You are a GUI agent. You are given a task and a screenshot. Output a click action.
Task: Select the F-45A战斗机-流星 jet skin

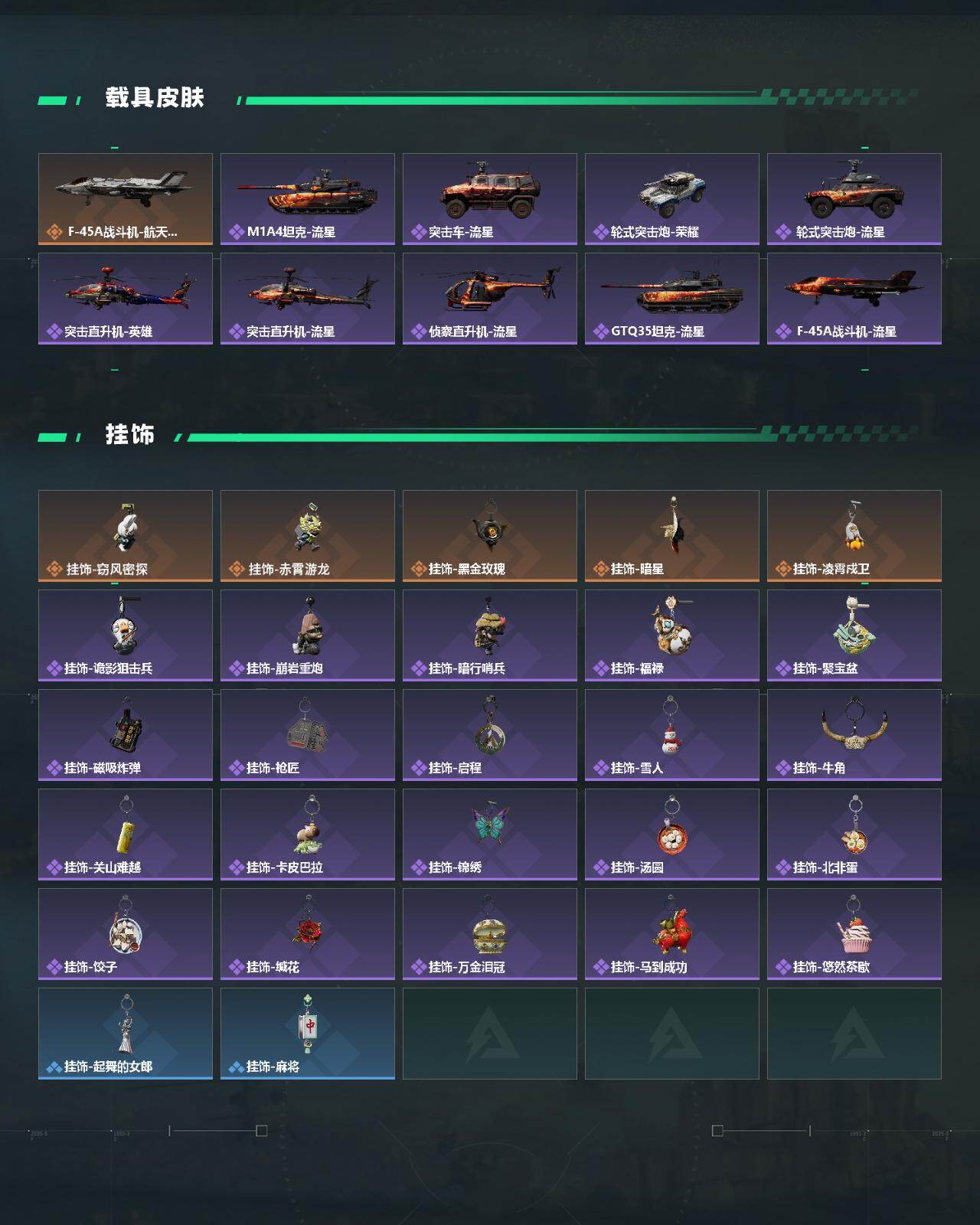coord(854,299)
